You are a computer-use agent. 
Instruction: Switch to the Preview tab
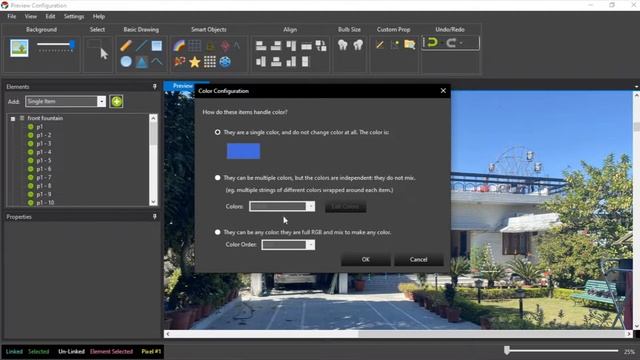coord(182,86)
